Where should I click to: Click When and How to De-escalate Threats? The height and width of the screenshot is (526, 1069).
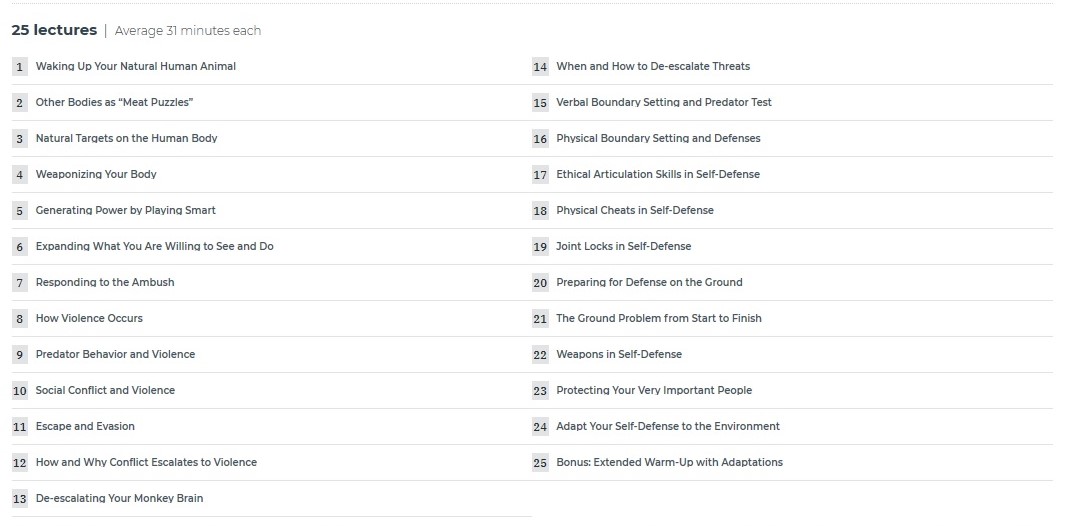(652, 66)
